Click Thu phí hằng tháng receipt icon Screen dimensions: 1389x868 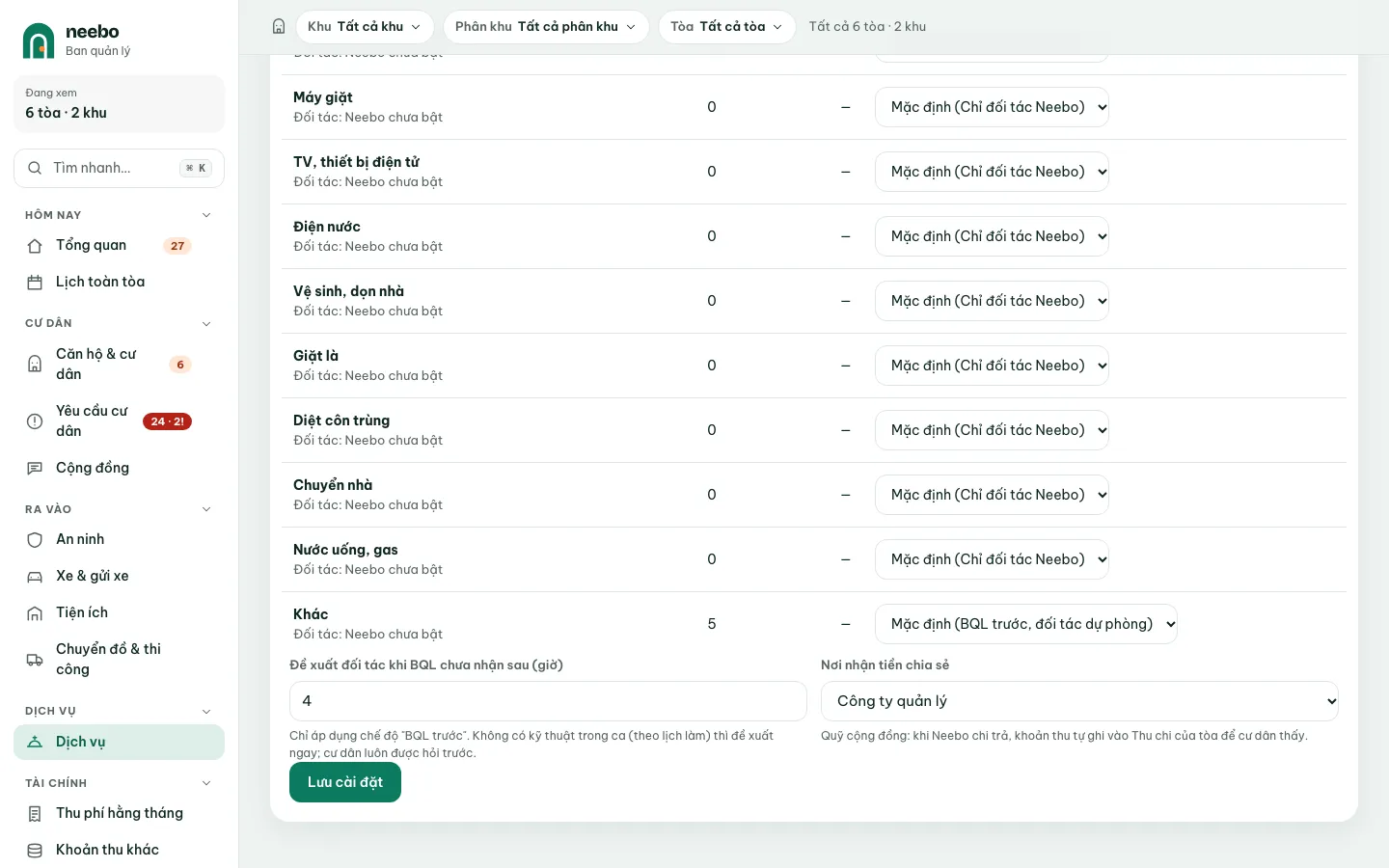(x=35, y=814)
